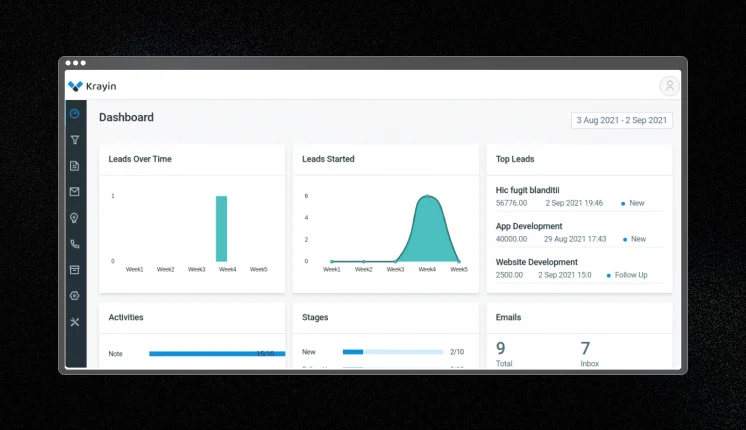746x430 pixels.
Task: Click the peak point of Leads Started curve
Action: 427,195
